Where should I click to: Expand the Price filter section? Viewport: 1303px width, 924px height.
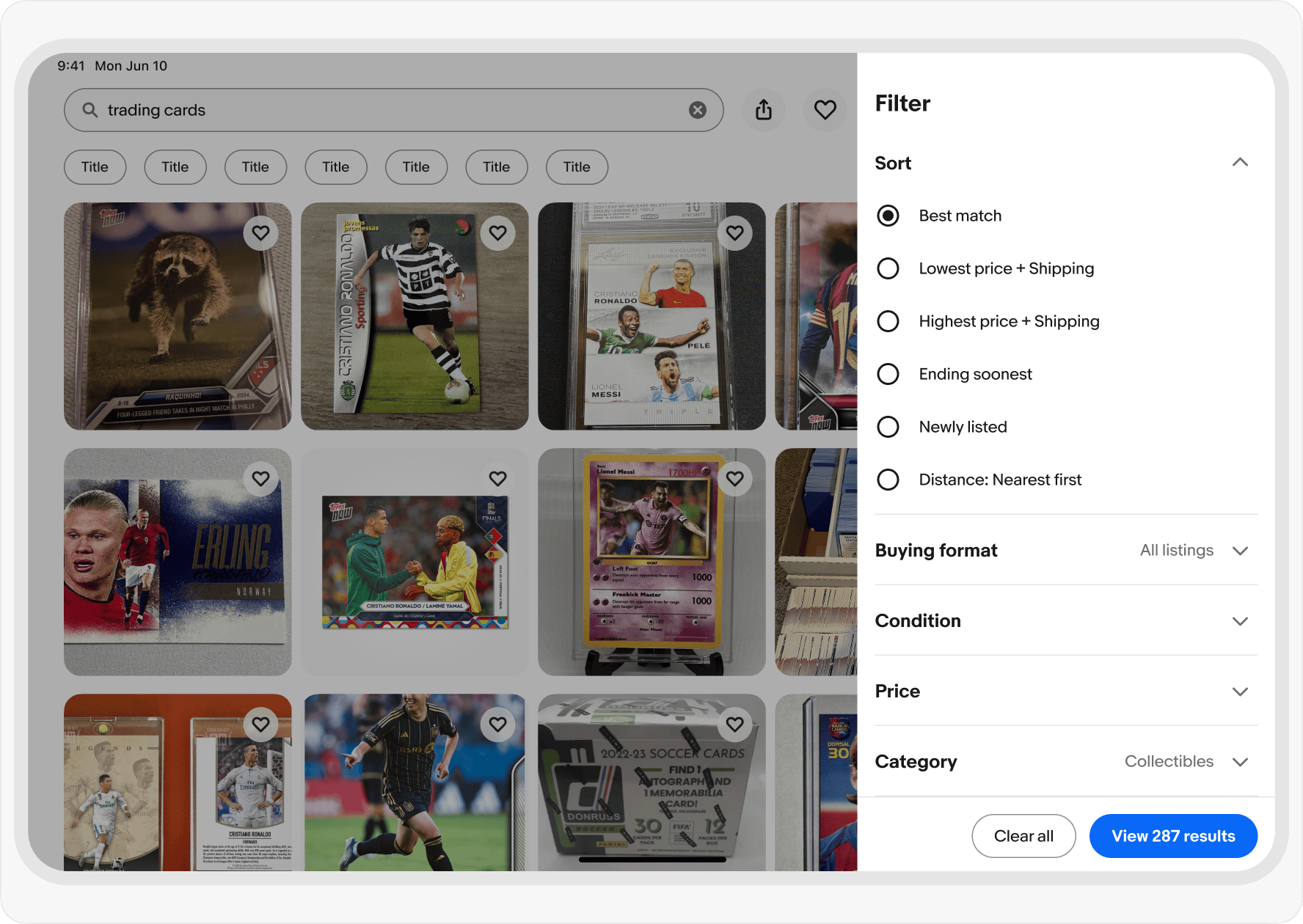point(1239,692)
